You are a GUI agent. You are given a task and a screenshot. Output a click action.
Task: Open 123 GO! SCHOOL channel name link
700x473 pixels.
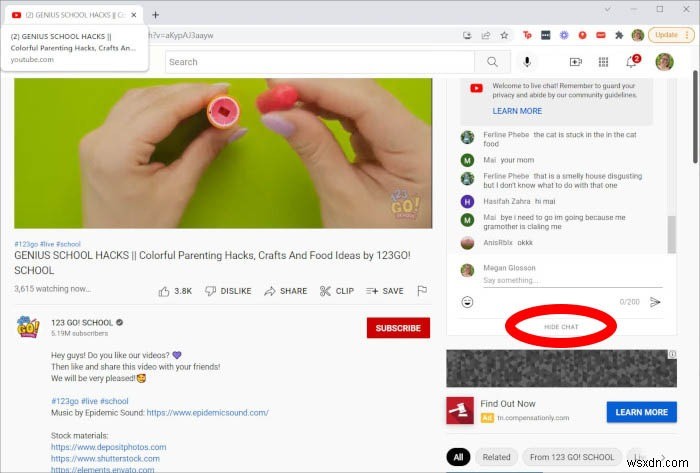[82, 323]
